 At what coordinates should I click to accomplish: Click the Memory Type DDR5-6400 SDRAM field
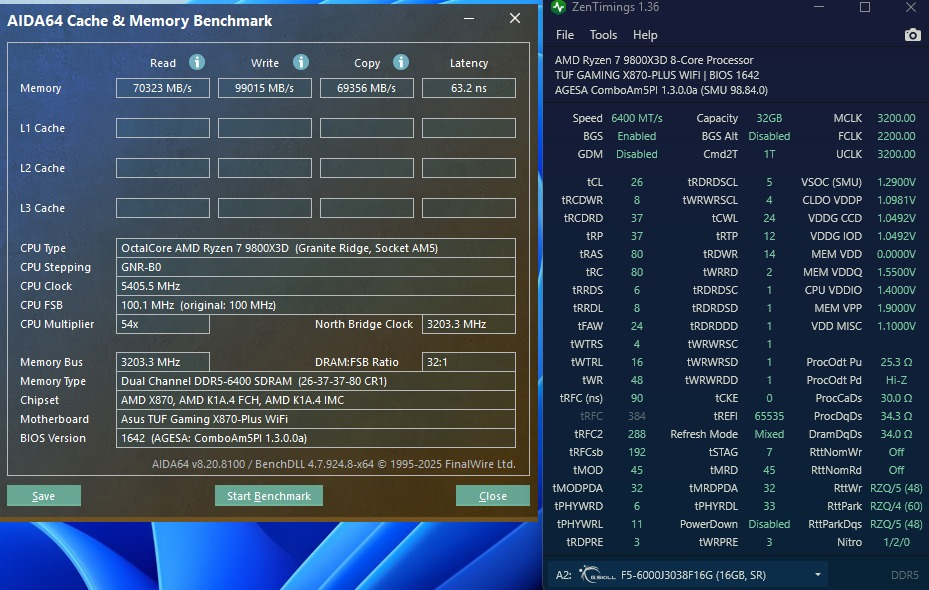click(x=316, y=381)
